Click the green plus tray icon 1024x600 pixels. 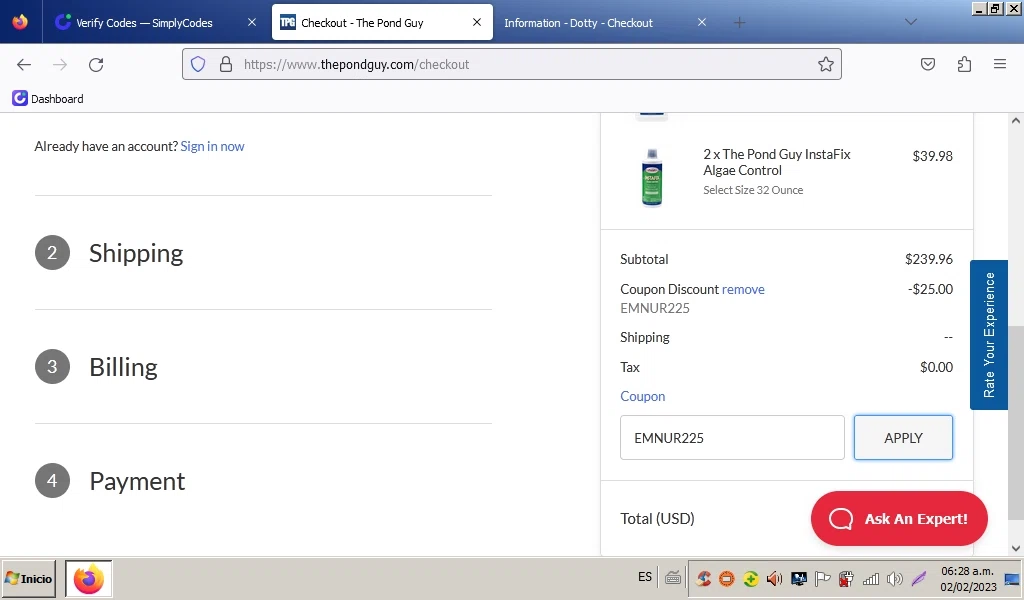(750, 578)
